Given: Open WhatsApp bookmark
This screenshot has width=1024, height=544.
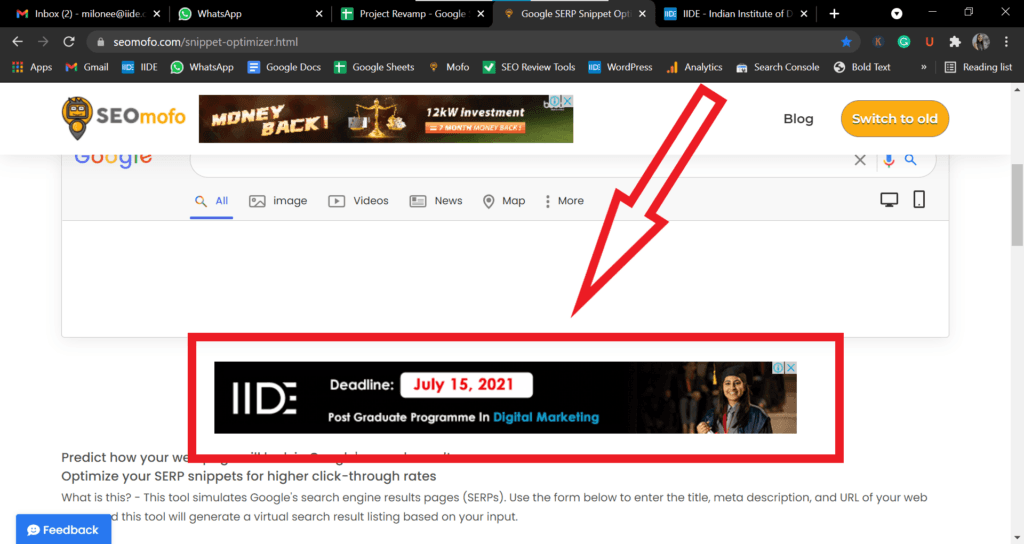Looking at the screenshot, I should 202,67.
